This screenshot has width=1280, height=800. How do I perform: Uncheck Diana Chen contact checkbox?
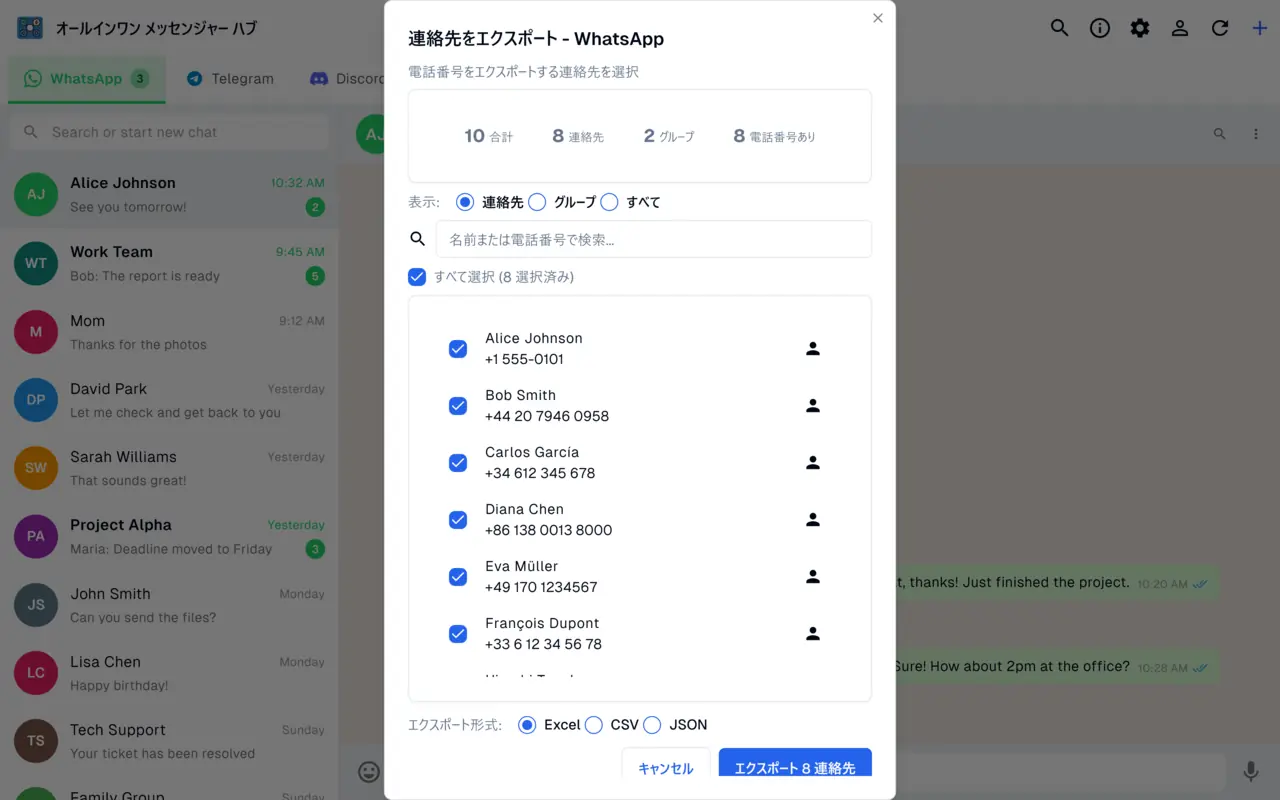click(x=458, y=520)
